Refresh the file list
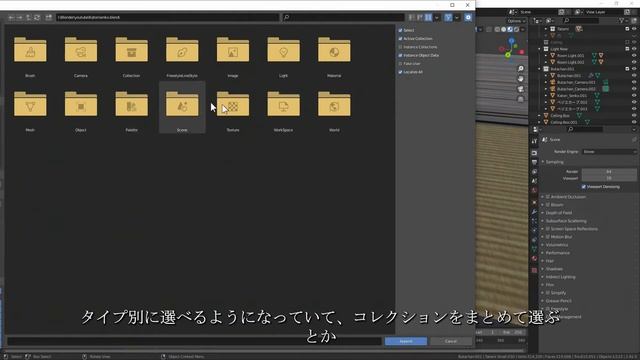 (37, 18)
